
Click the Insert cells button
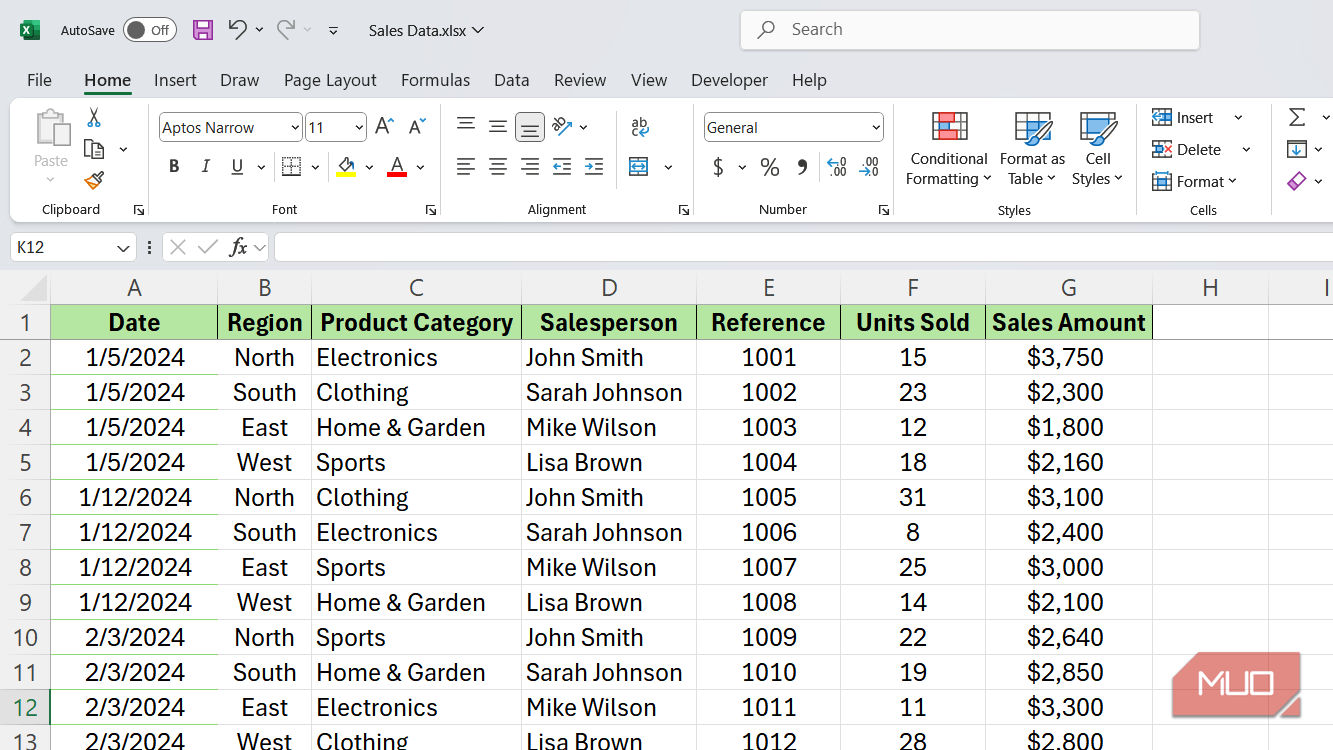(x=1183, y=118)
